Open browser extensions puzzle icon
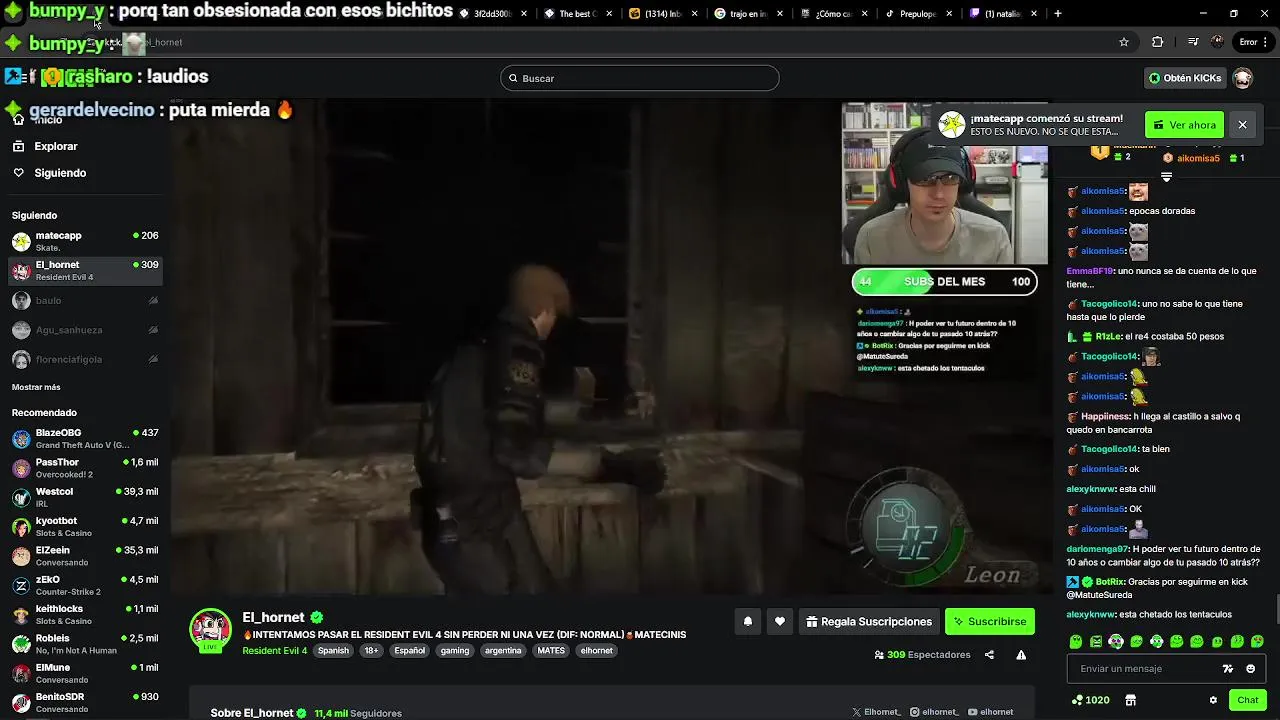Image resolution: width=1280 pixels, height=720 pixels. [1158, 42]
